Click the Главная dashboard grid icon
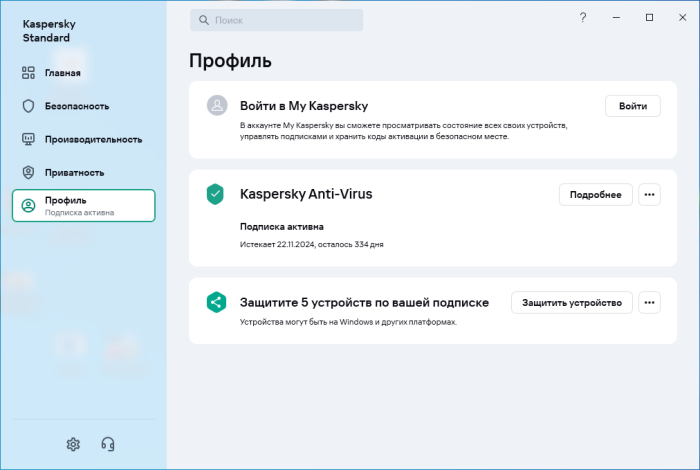Image resolution: width=700 pixels, height=470 pixels. [x=28, y=73]
